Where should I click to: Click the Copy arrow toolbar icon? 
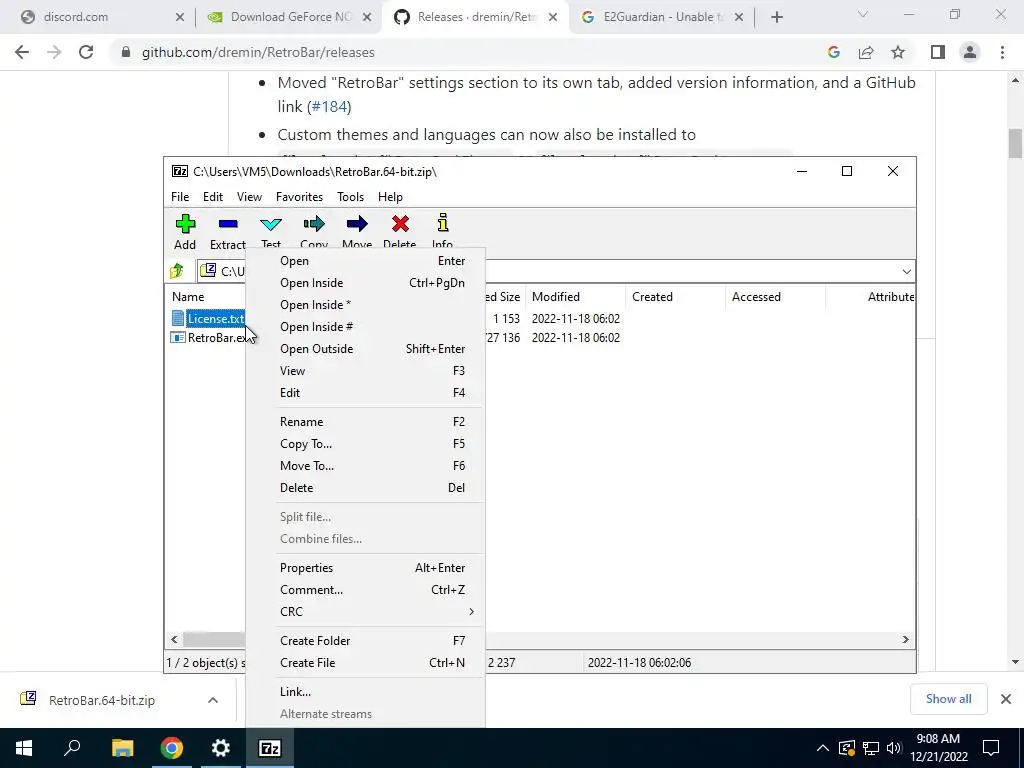click(314, 224)
